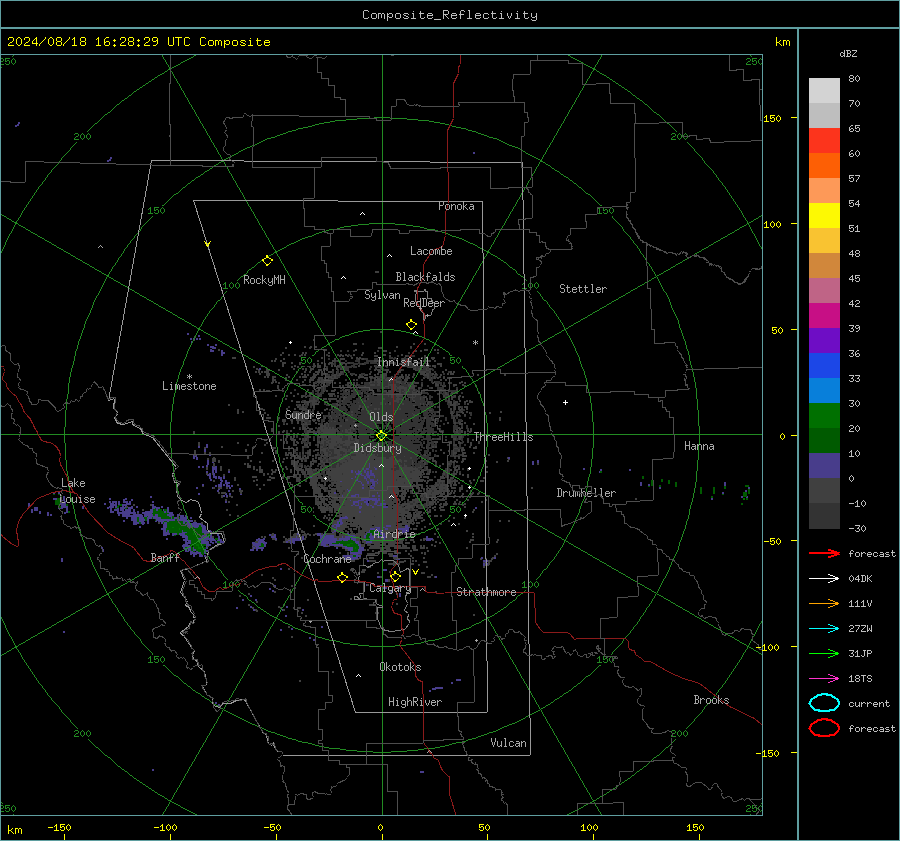Click the Okotoks town label

tap(400, 667)
